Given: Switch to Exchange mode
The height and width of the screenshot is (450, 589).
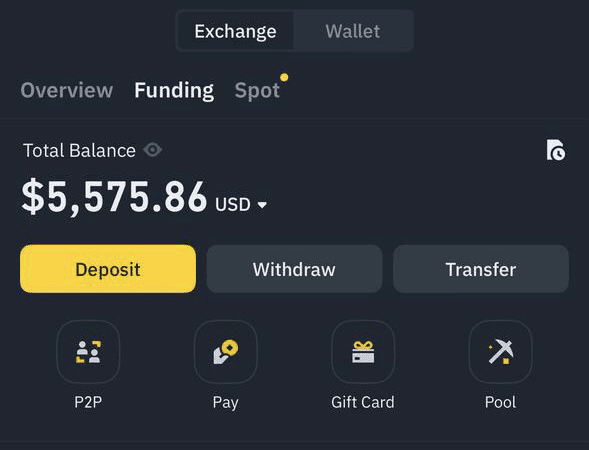Looking at the screenshot, I should (236, 31).
